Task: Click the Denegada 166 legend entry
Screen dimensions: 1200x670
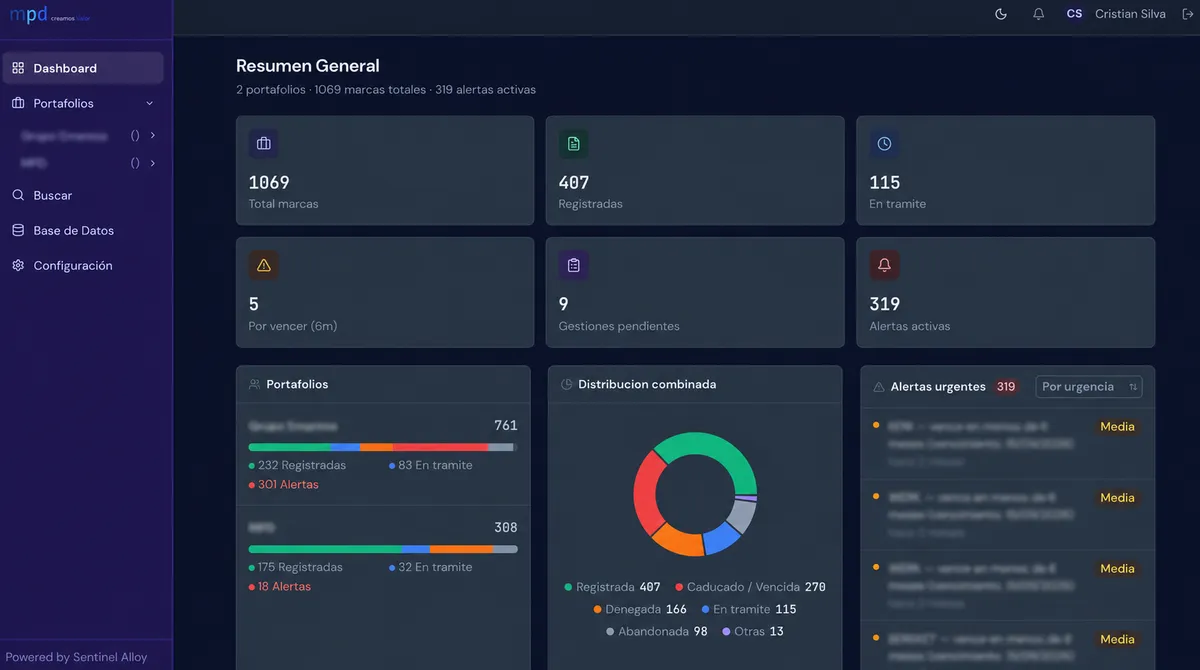Action: (641, 609)
